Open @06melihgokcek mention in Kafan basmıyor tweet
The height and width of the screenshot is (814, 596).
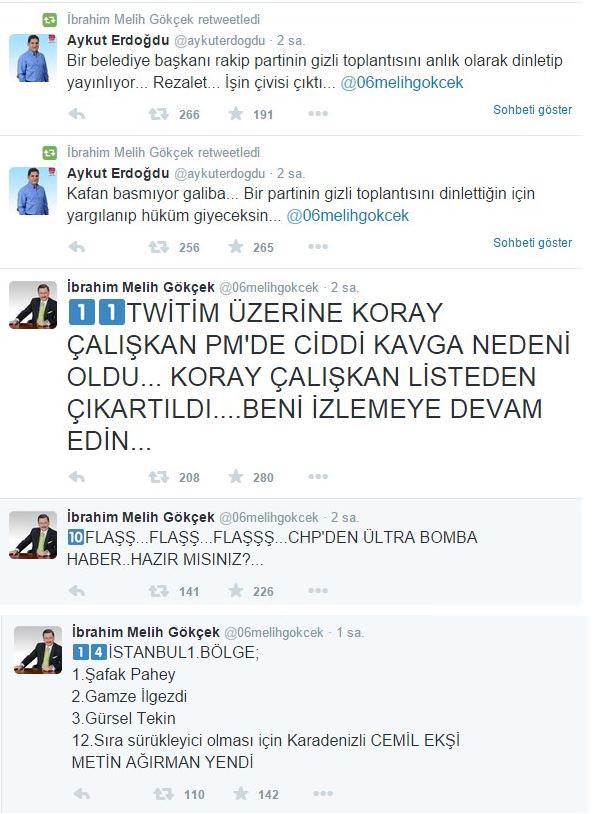click(347, 215)
